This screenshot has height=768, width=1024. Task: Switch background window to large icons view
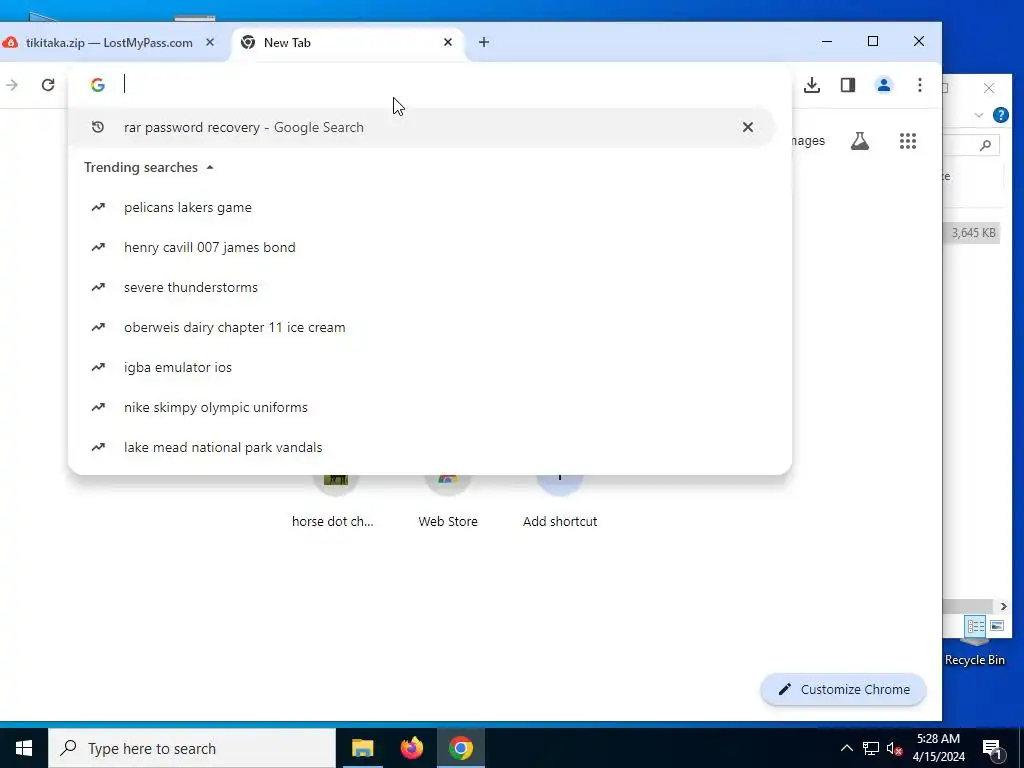(997, 626)
